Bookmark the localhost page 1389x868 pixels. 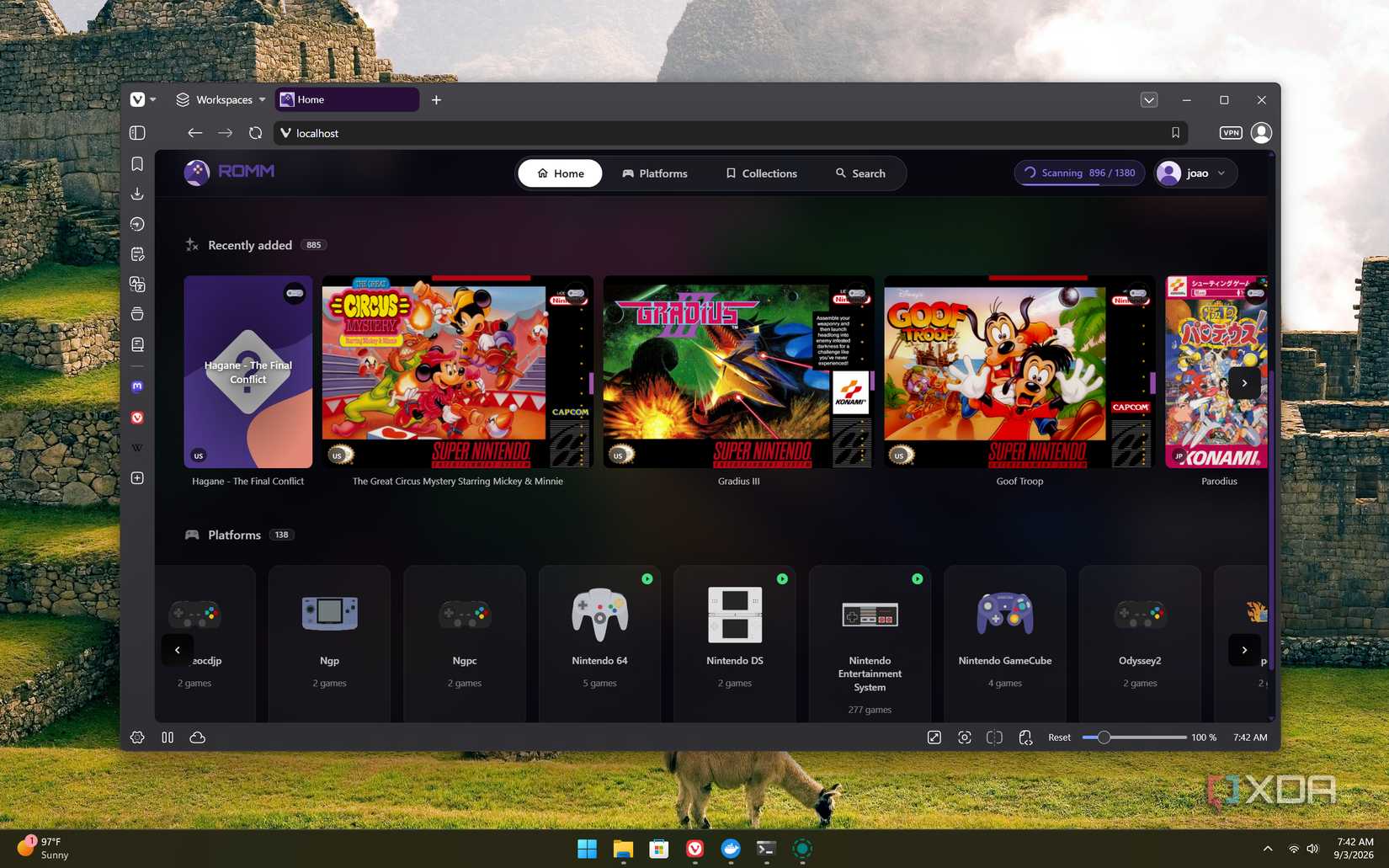(x=1175, y=133)
